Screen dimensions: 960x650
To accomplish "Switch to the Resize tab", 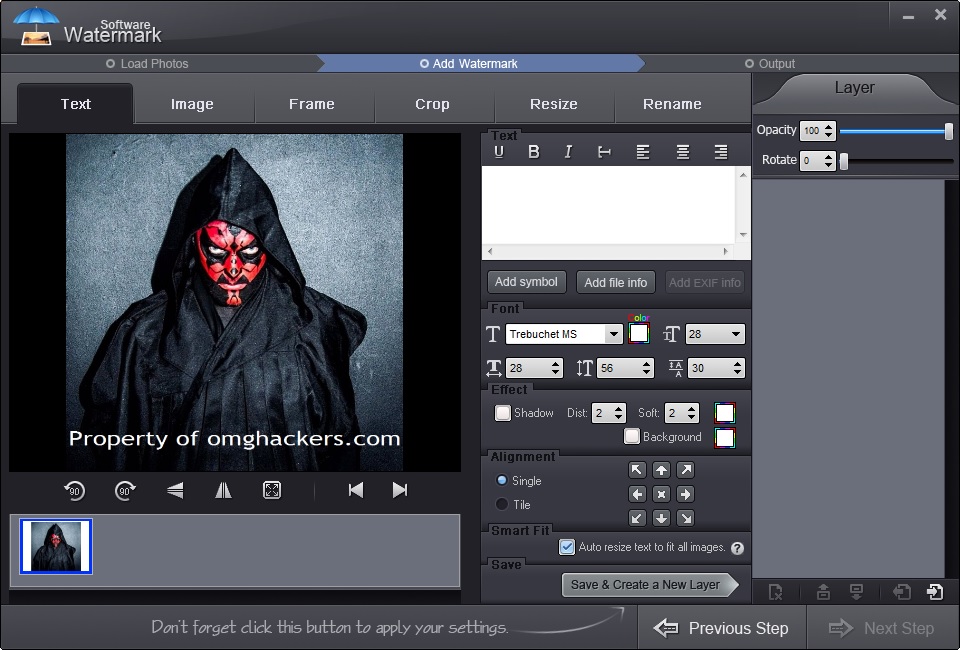I will (x=553, y=104).
